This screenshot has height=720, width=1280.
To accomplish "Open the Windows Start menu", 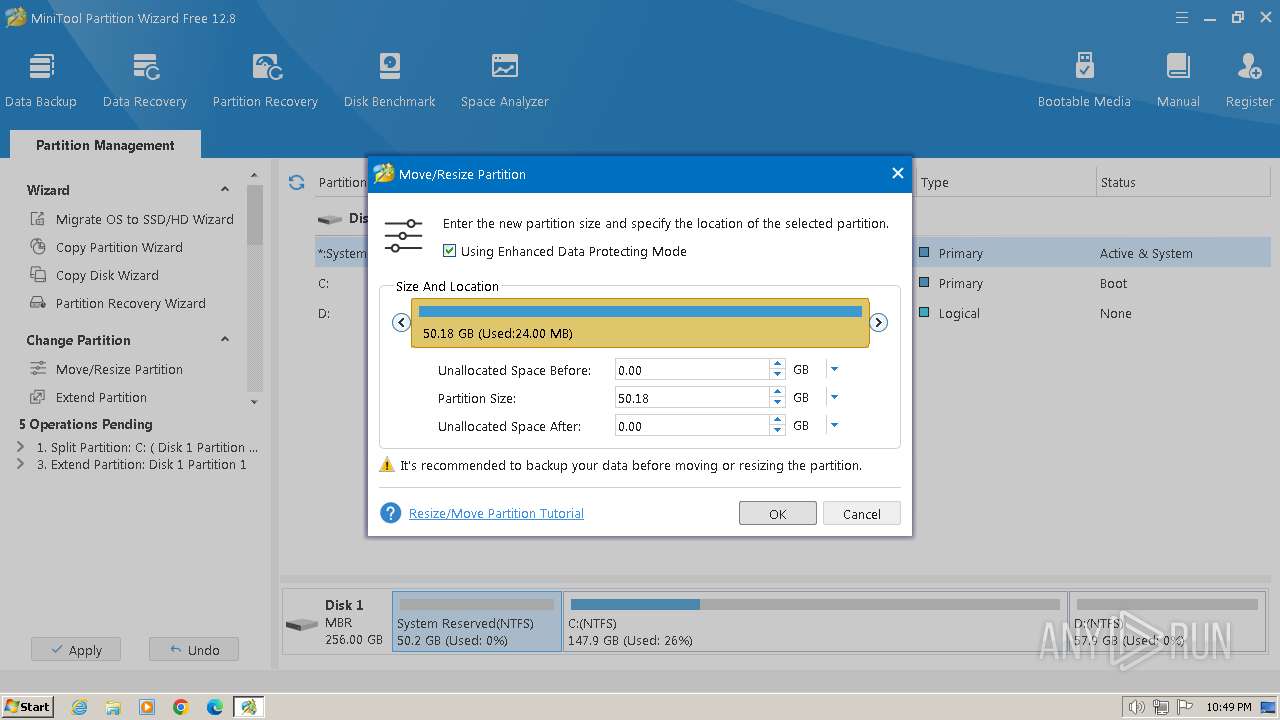I will pos(28,707).
